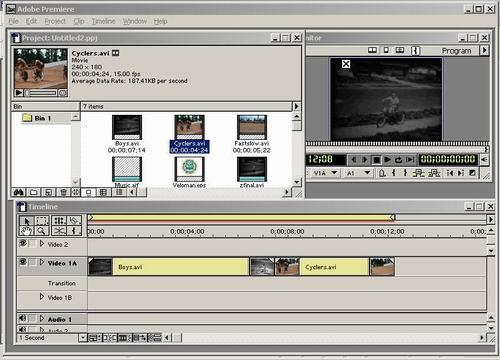The height and width of the screenshot is (360, 500).
Task: Expand the Audio 1 track triangle
Action: tap(42, 319)
